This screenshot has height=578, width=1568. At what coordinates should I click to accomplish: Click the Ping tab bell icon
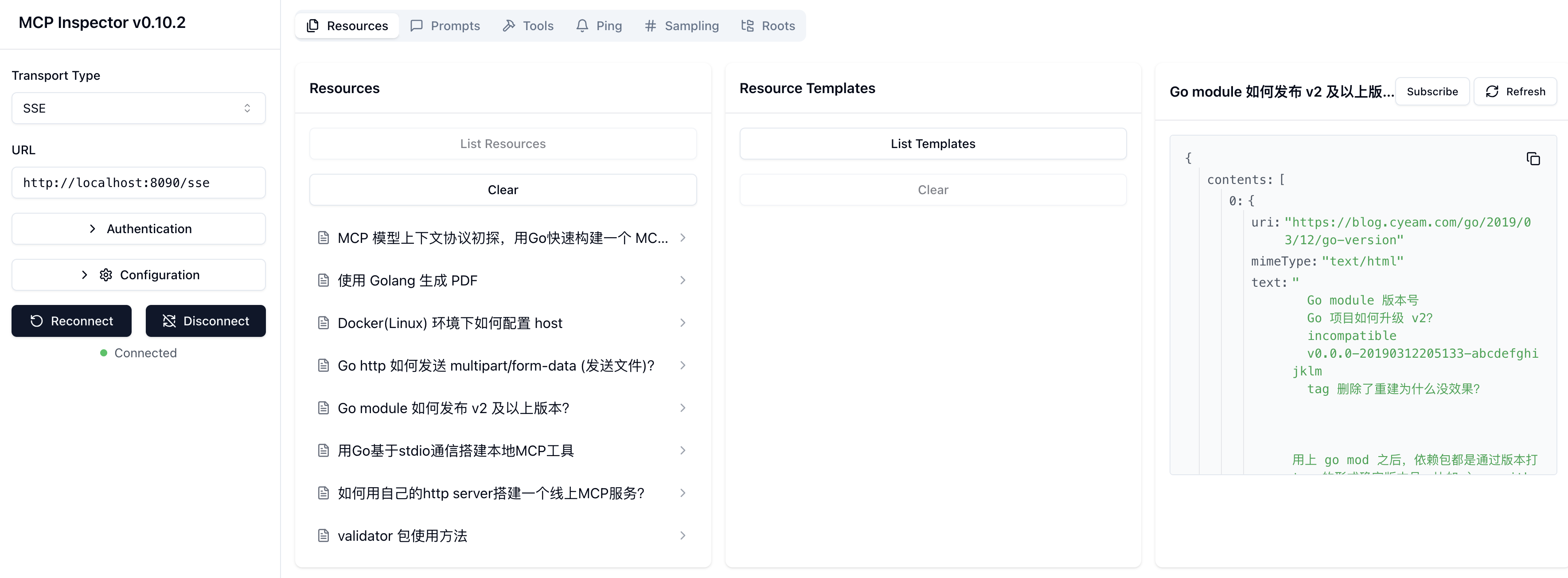point(582,26)
